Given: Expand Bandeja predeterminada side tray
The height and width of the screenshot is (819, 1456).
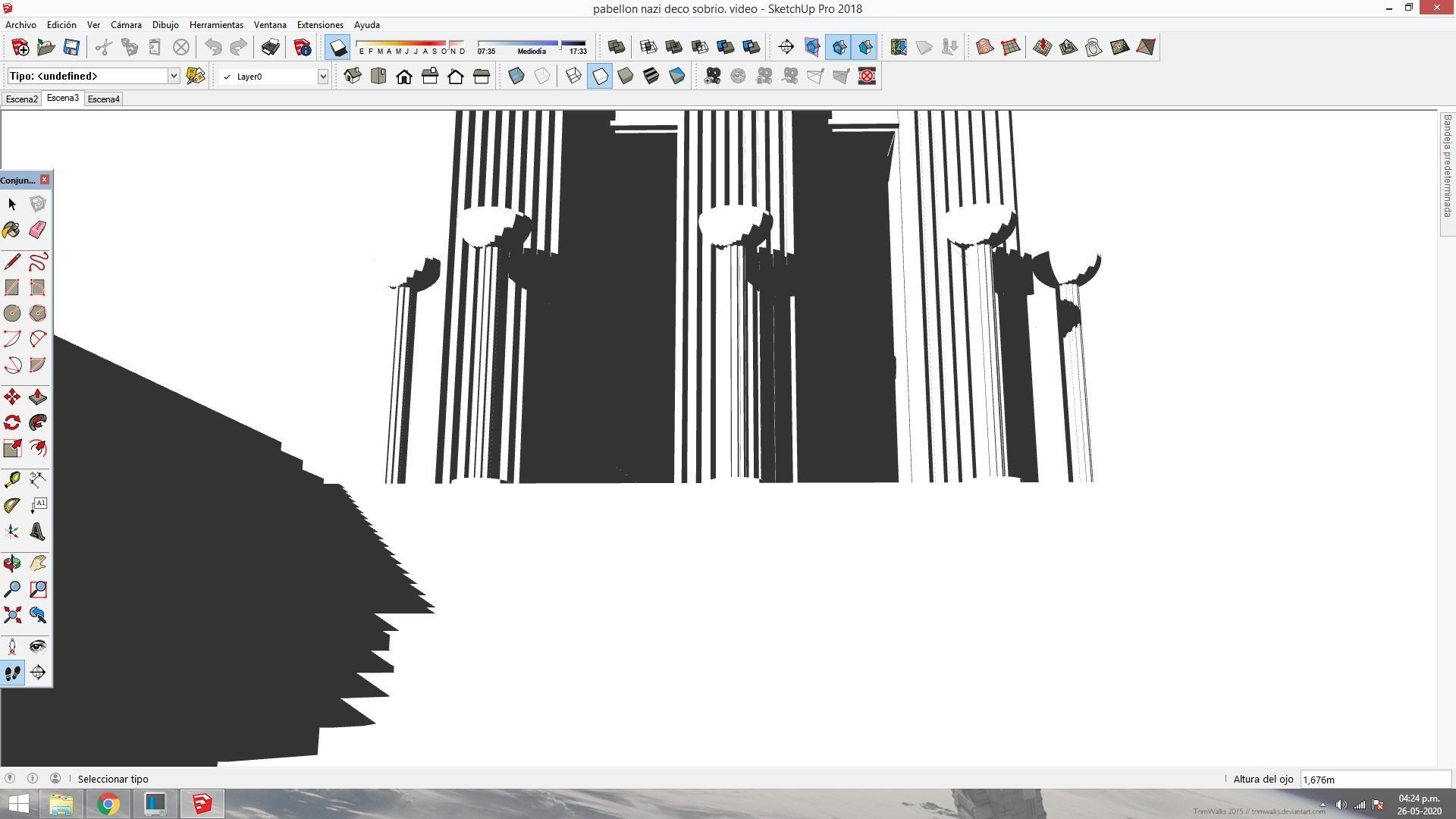Looking at the screenshot, I should tap(1447, 167).
